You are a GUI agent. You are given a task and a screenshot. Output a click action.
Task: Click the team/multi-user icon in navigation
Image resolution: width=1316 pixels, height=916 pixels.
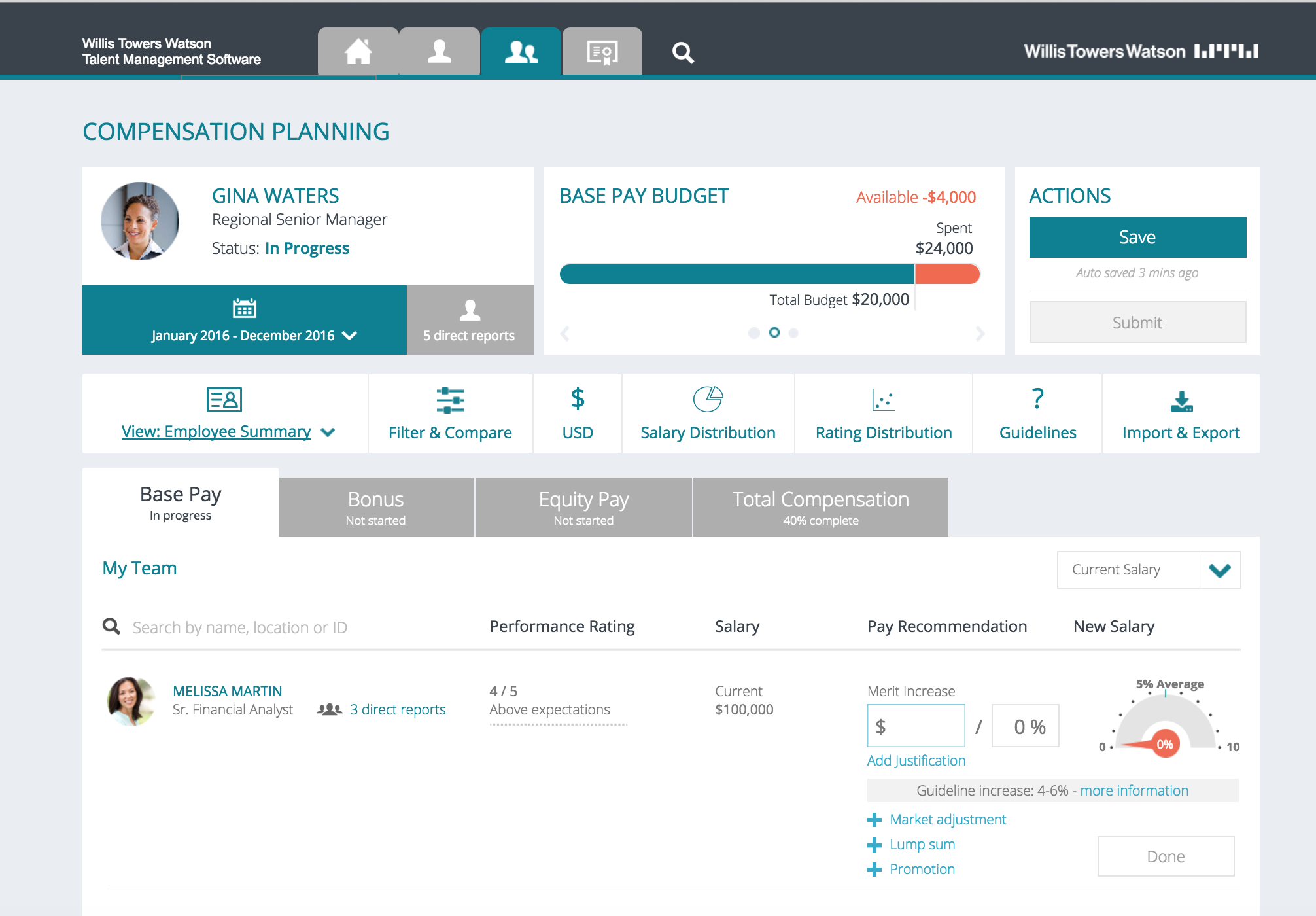pos(520,51)
